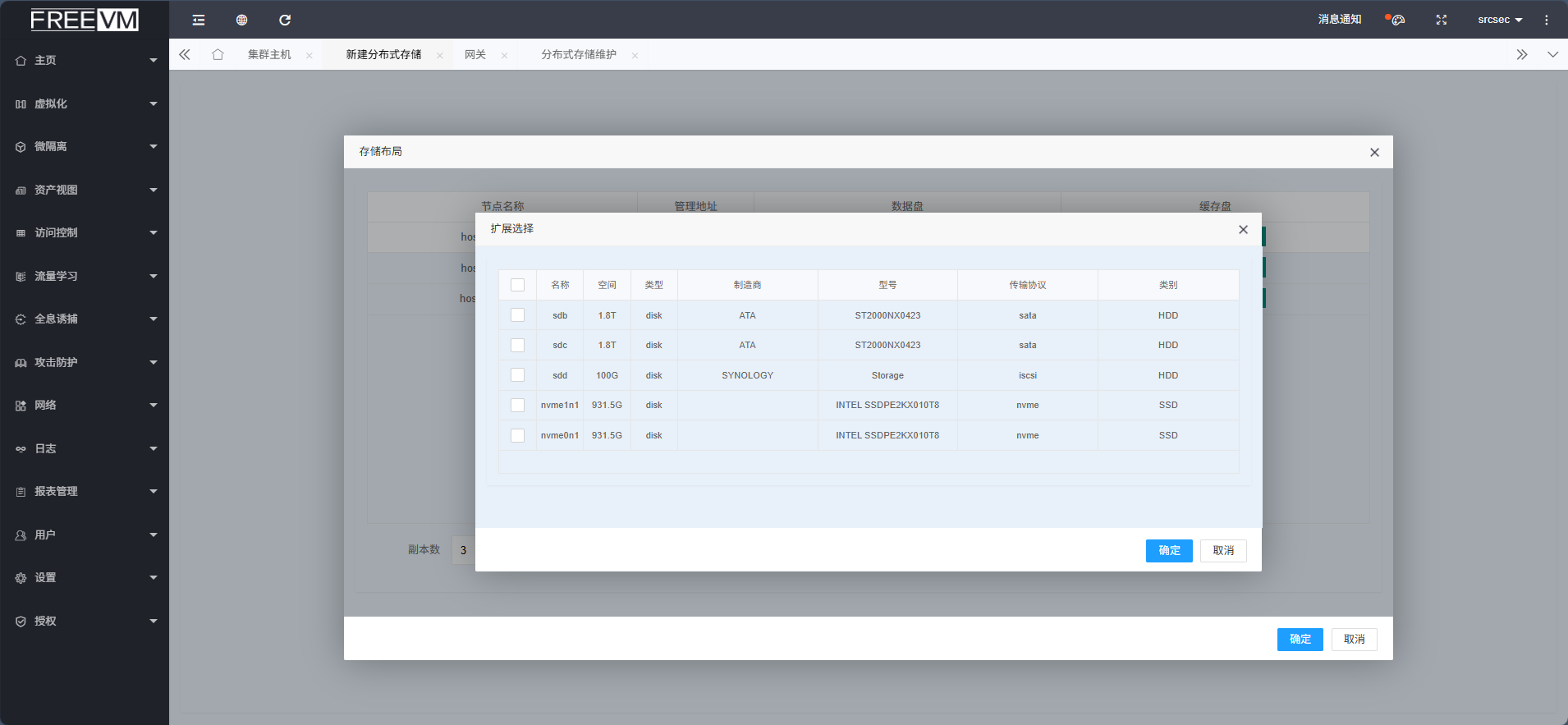Click the vertical three-dot more icon
This screenshot has height=725, width=1568.
click(1547, 20)
